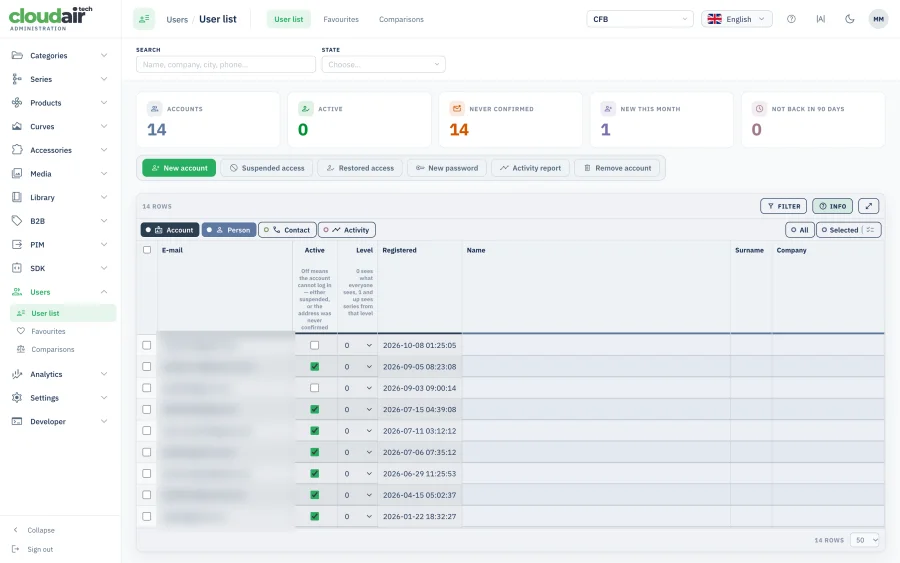Screen dimensions: 900x563
Task: Click the user list icon beside breadcrumb
Action: pos(144,19)
